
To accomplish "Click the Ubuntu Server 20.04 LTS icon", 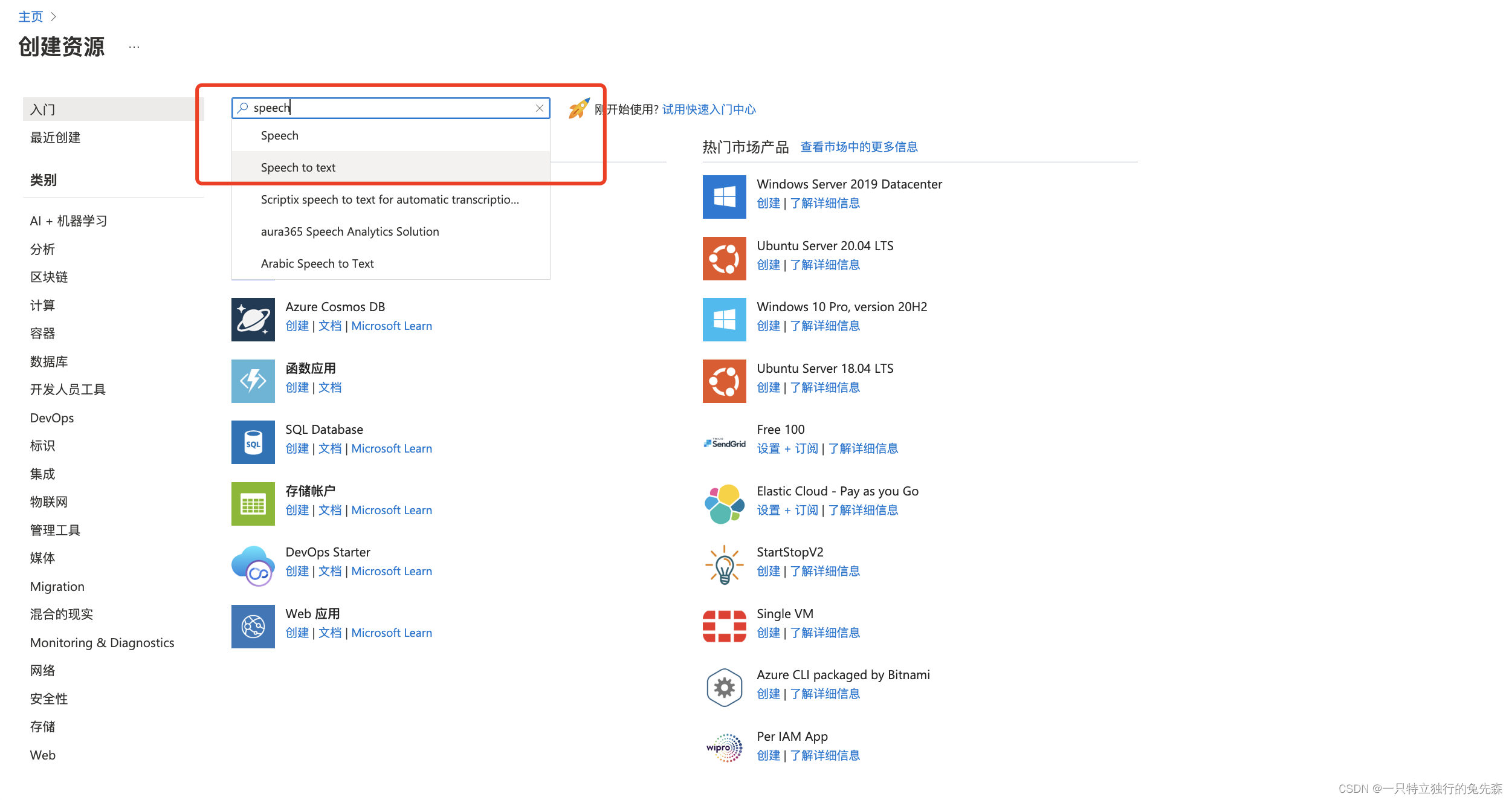I will pos(724,258).
